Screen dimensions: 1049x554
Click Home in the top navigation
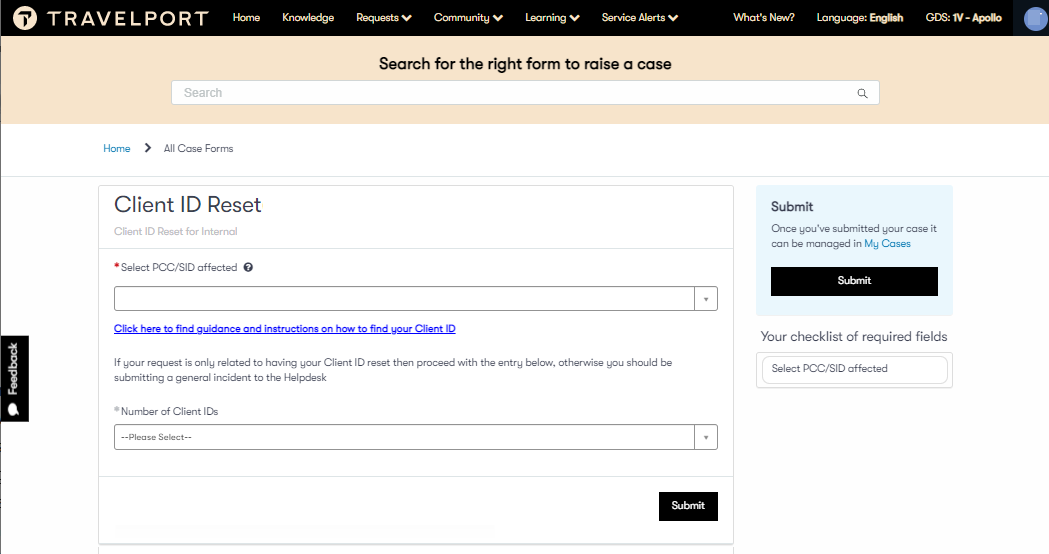pos(246,18)
